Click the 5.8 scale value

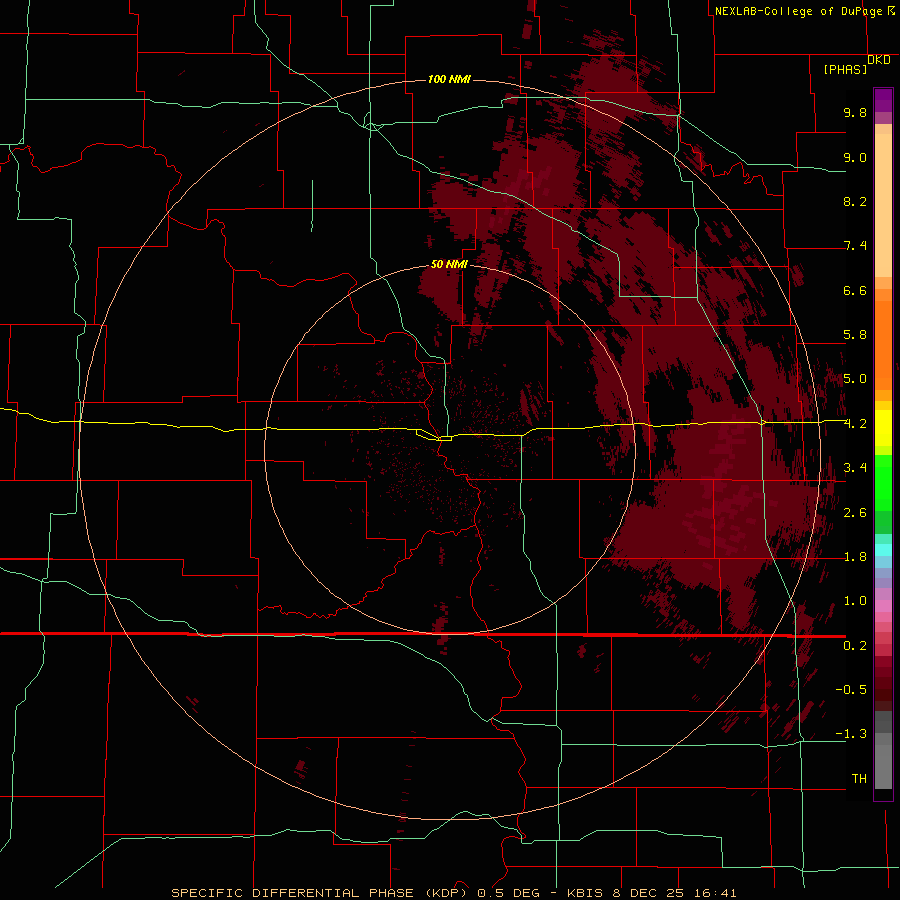(x=855, y=335)
